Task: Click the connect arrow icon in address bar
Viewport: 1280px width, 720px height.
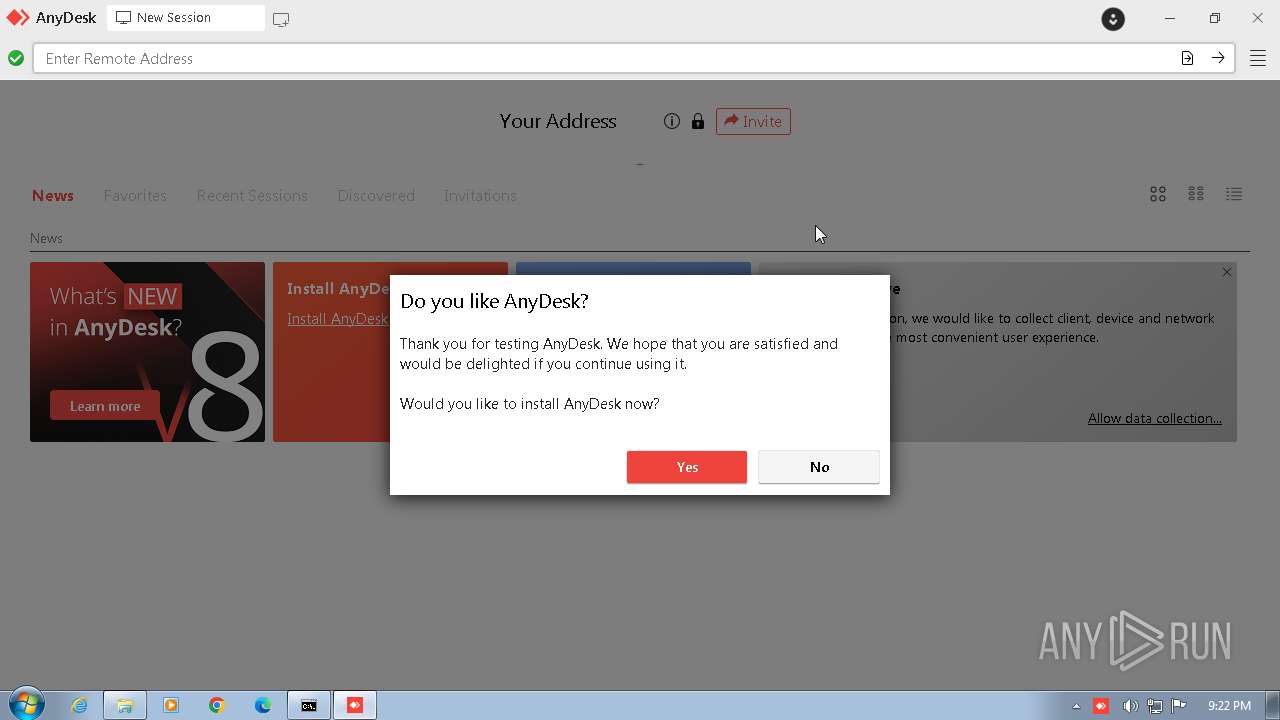Action: [x=1218, y=58]
